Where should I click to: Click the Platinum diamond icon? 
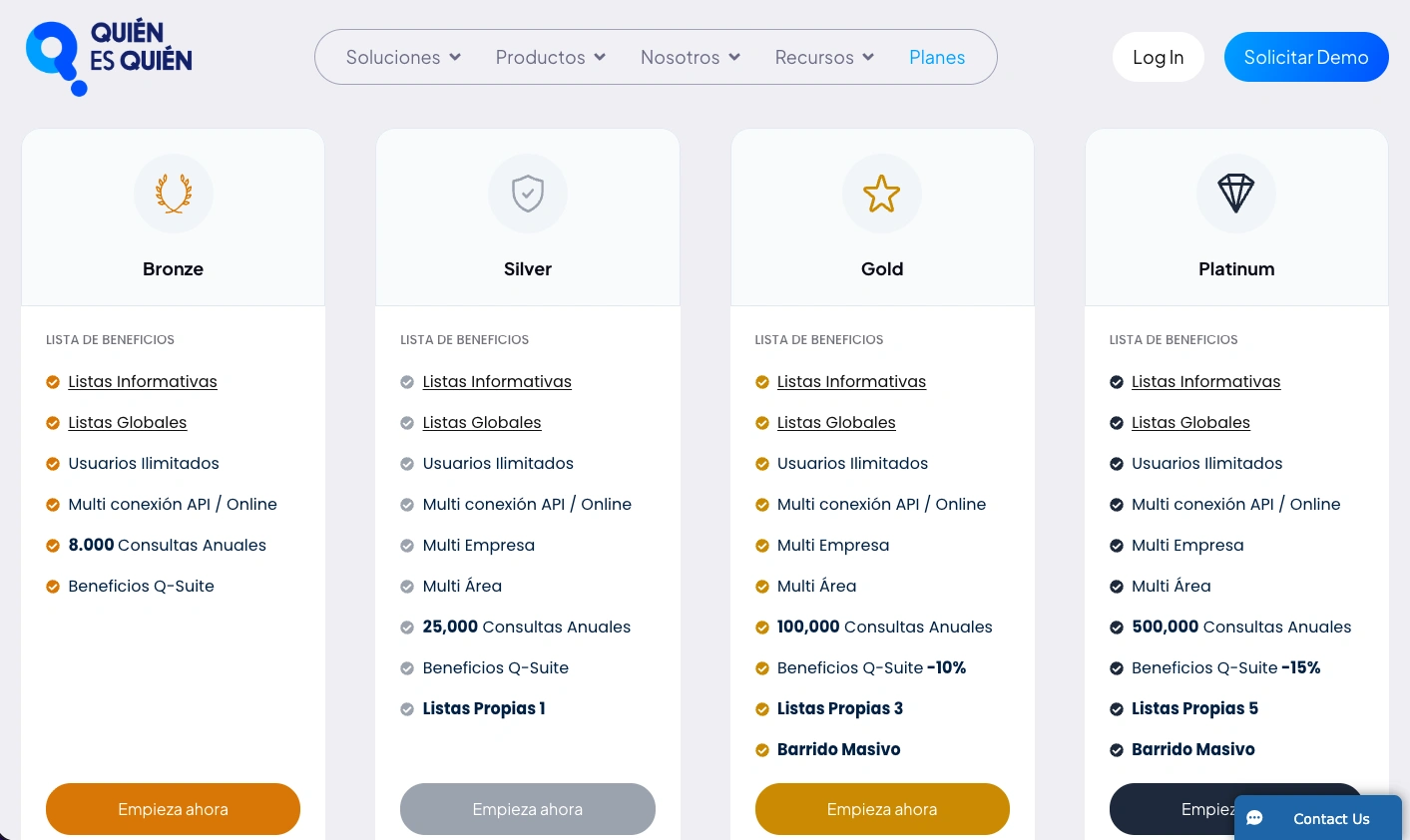point(1236,194)
